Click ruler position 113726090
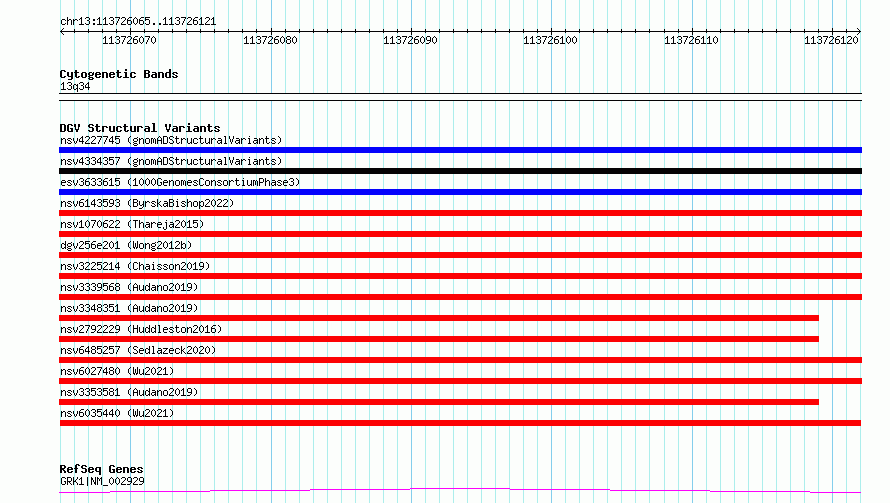Image resolution: width=890 pixels, height=503 pixels. click(x=410, y=40)
